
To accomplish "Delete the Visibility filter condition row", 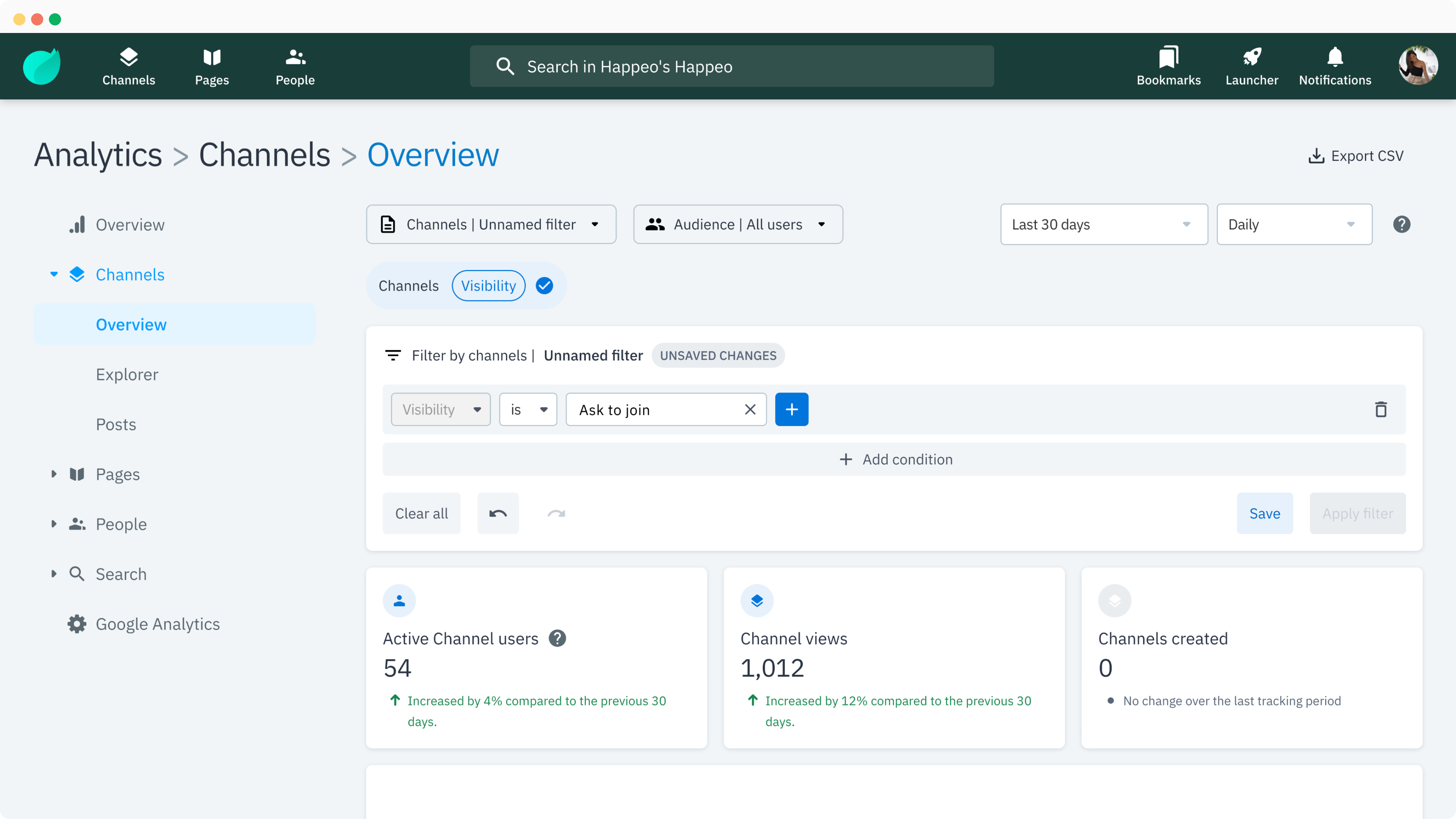I will (x=1381, y=409).
